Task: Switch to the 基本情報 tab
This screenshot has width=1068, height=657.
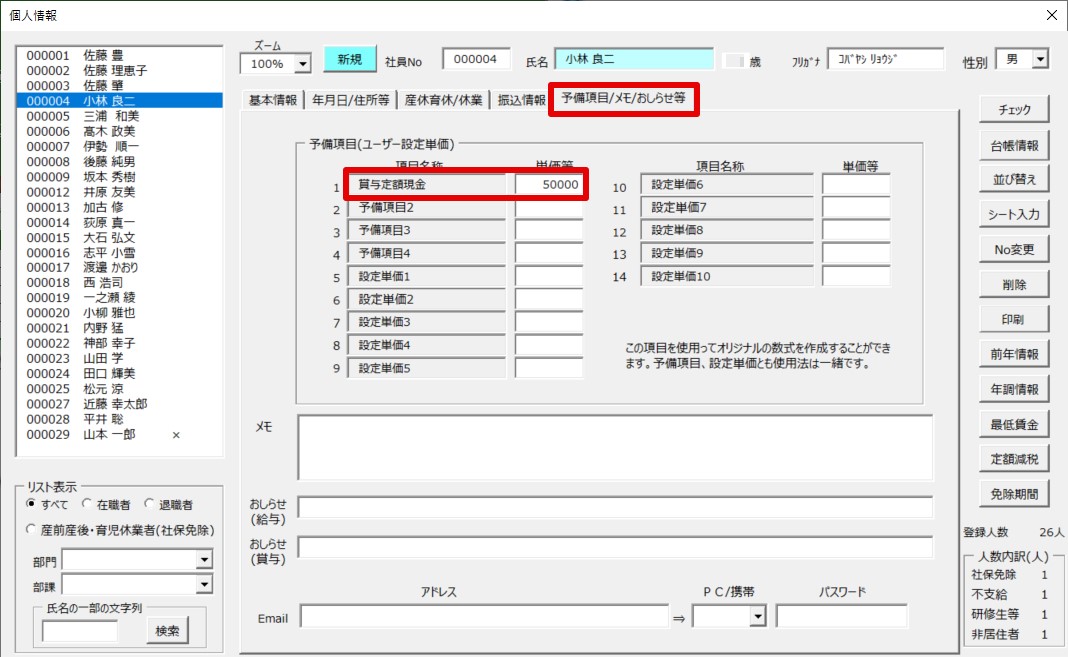Action: [x=272, y=100]
